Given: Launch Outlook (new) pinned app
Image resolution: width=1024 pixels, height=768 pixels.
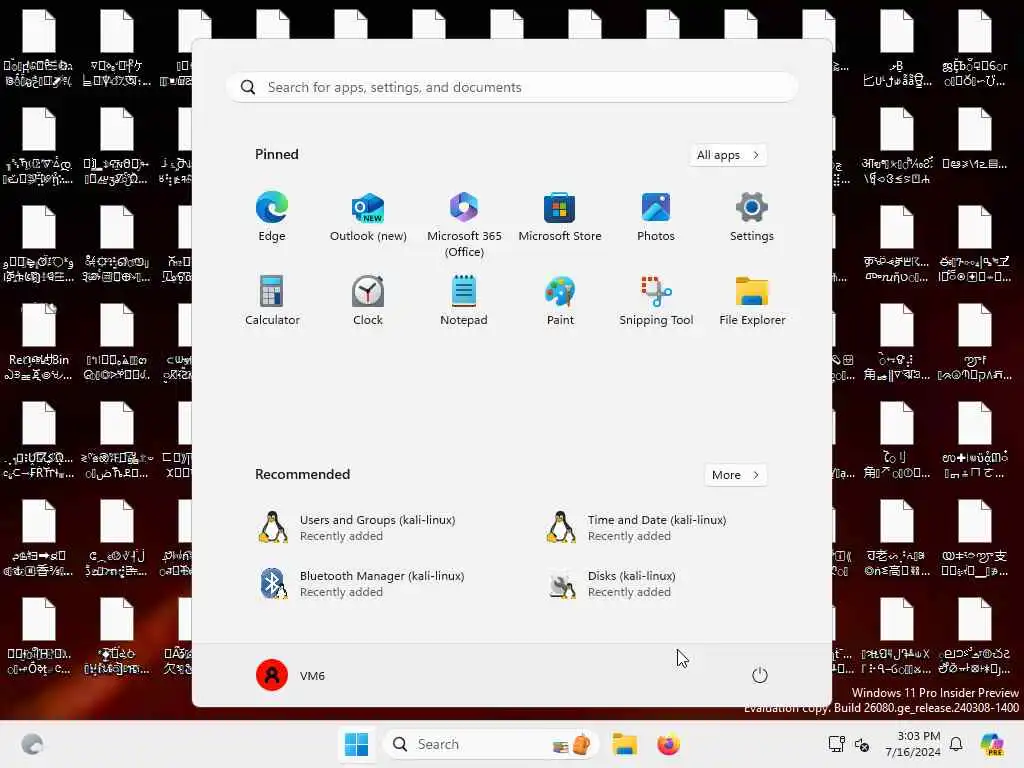Looking at the screenshot, I should coord(368,217).
